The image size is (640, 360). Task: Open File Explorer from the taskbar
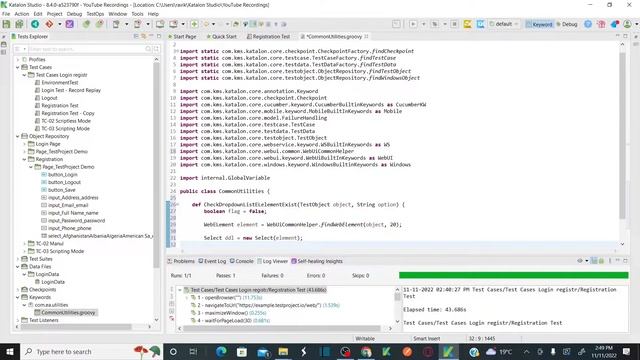point(283,351)
